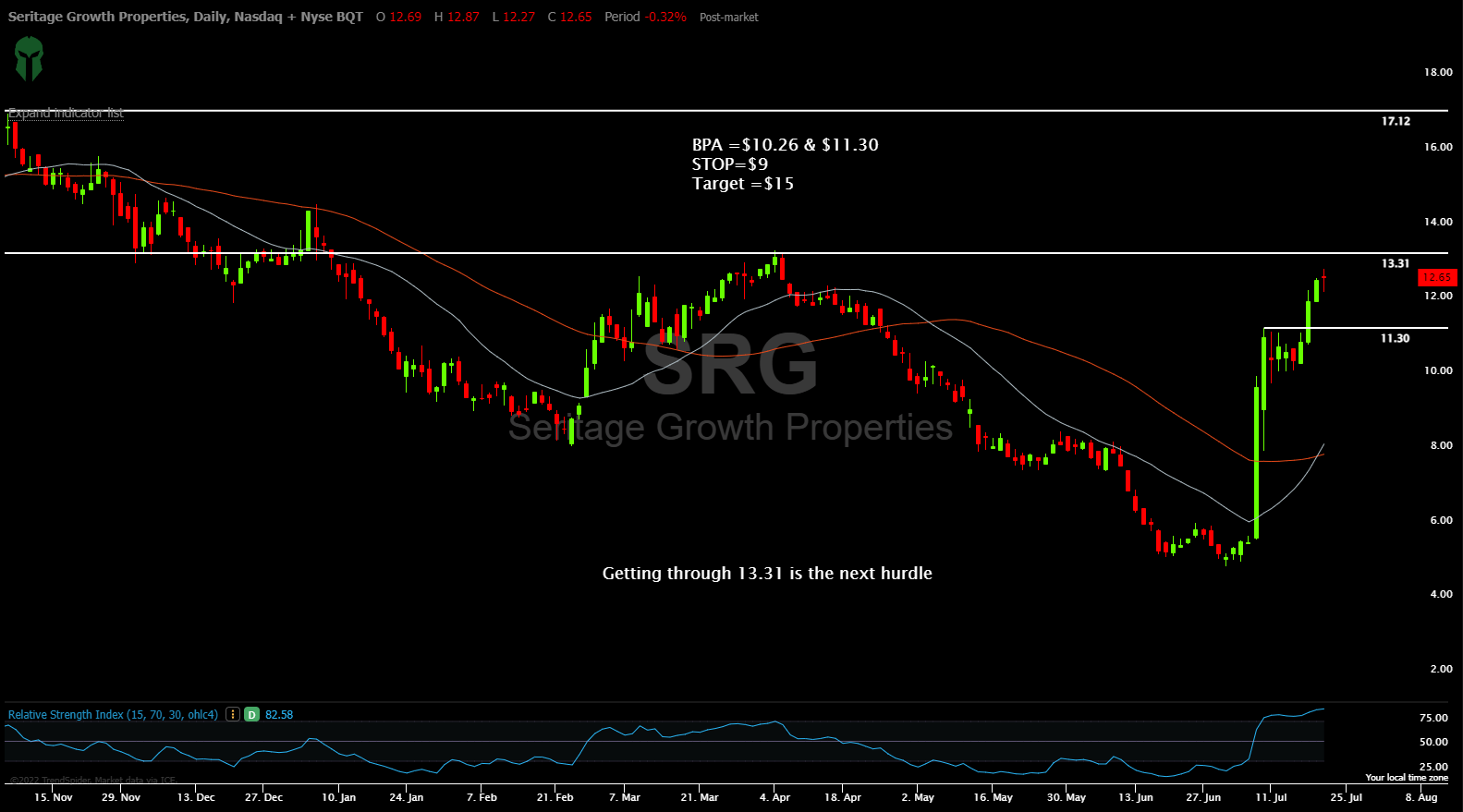Click the 2.00 label on price axis
Screen dimensions: 1463x812
(x=1441, y=669)
